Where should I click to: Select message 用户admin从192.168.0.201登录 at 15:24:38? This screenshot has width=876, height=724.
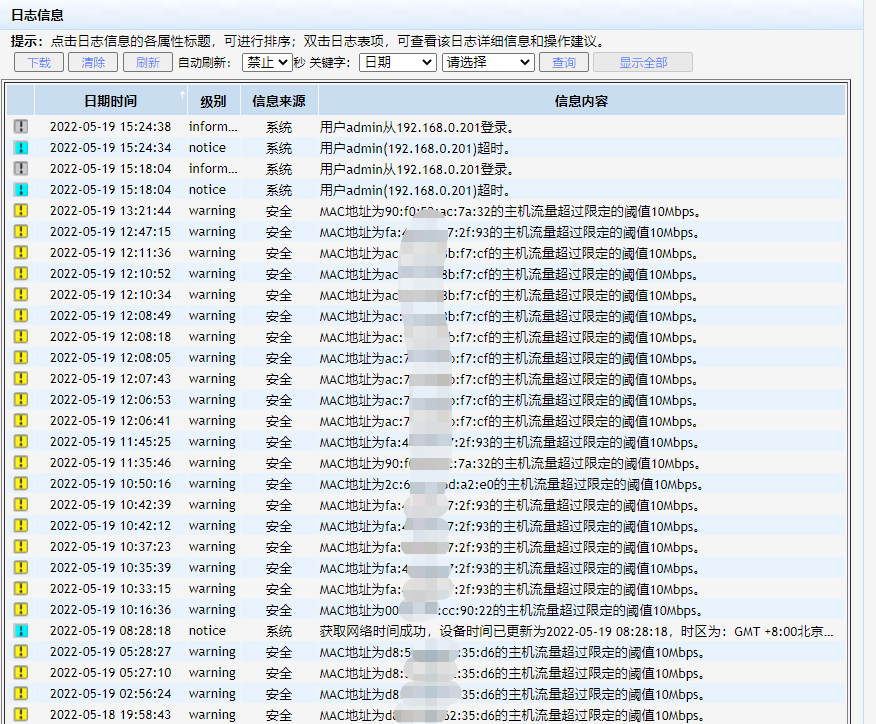pyautogui.click(x=416, y=127)
